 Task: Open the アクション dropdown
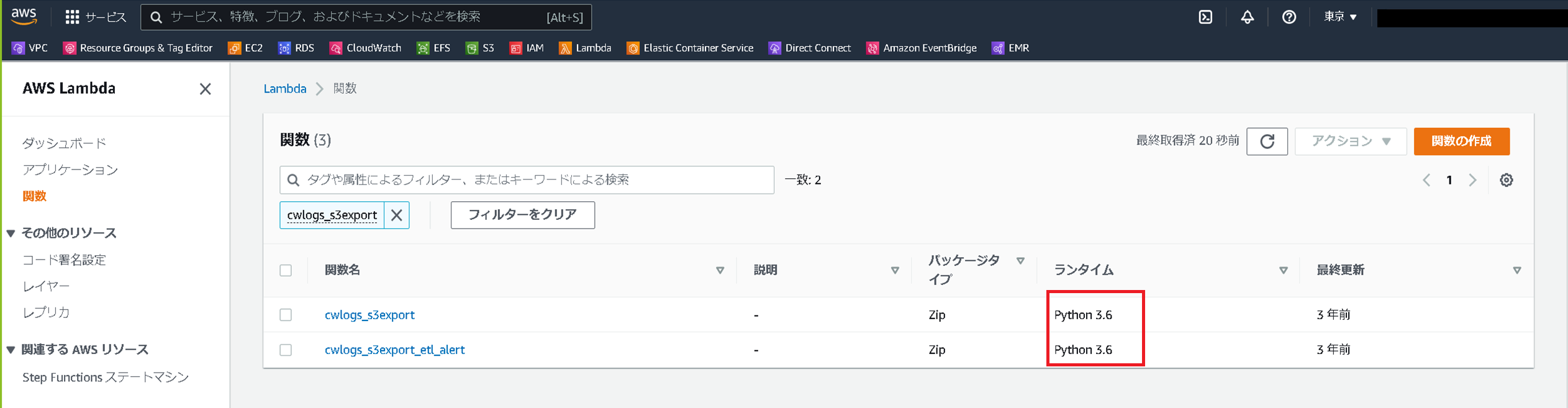[x=1351, y=141]
